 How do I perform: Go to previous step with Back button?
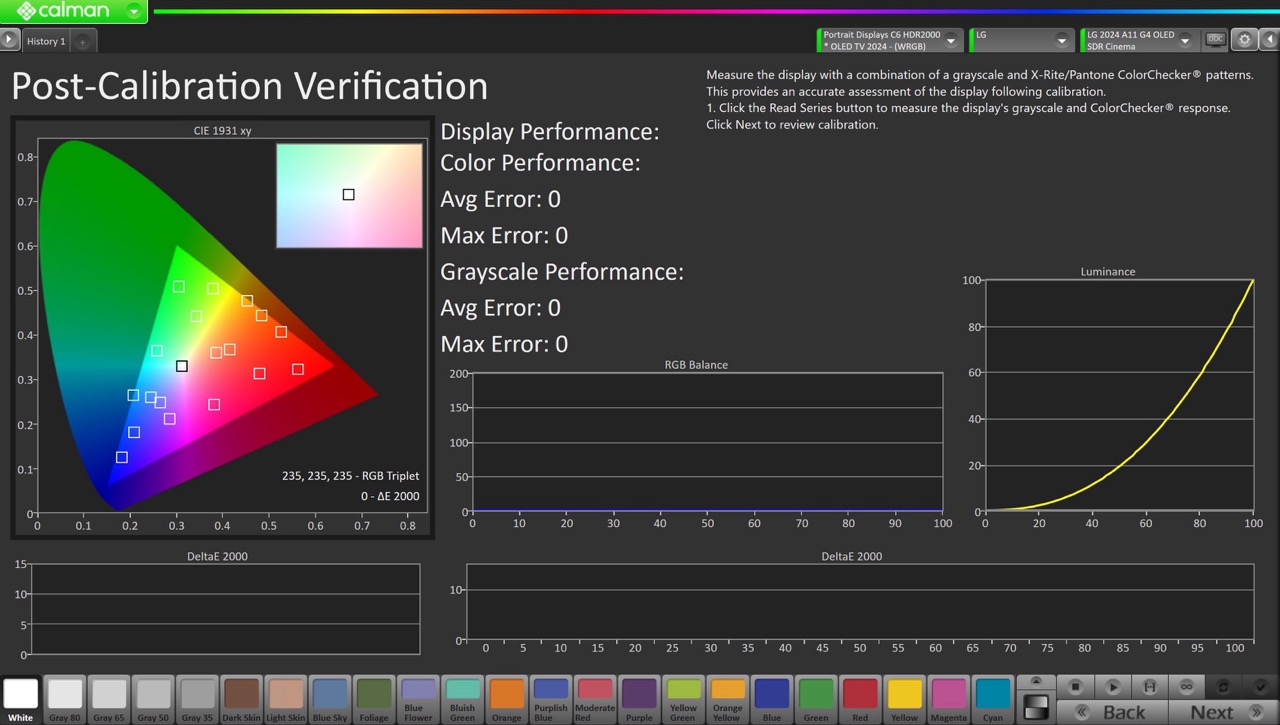[1113, 712]
